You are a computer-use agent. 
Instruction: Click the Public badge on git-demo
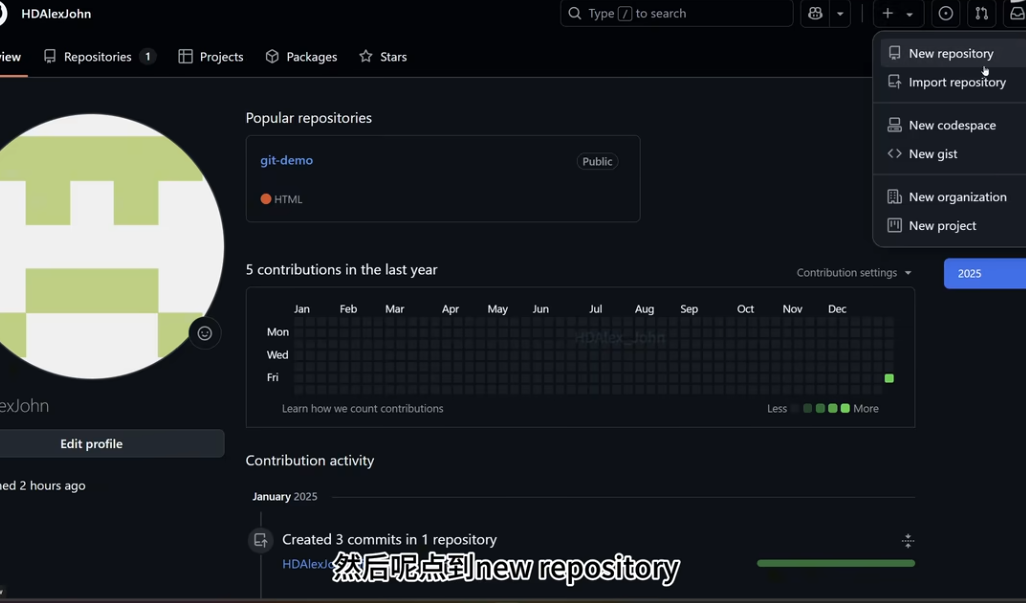[x=597, y=162]
